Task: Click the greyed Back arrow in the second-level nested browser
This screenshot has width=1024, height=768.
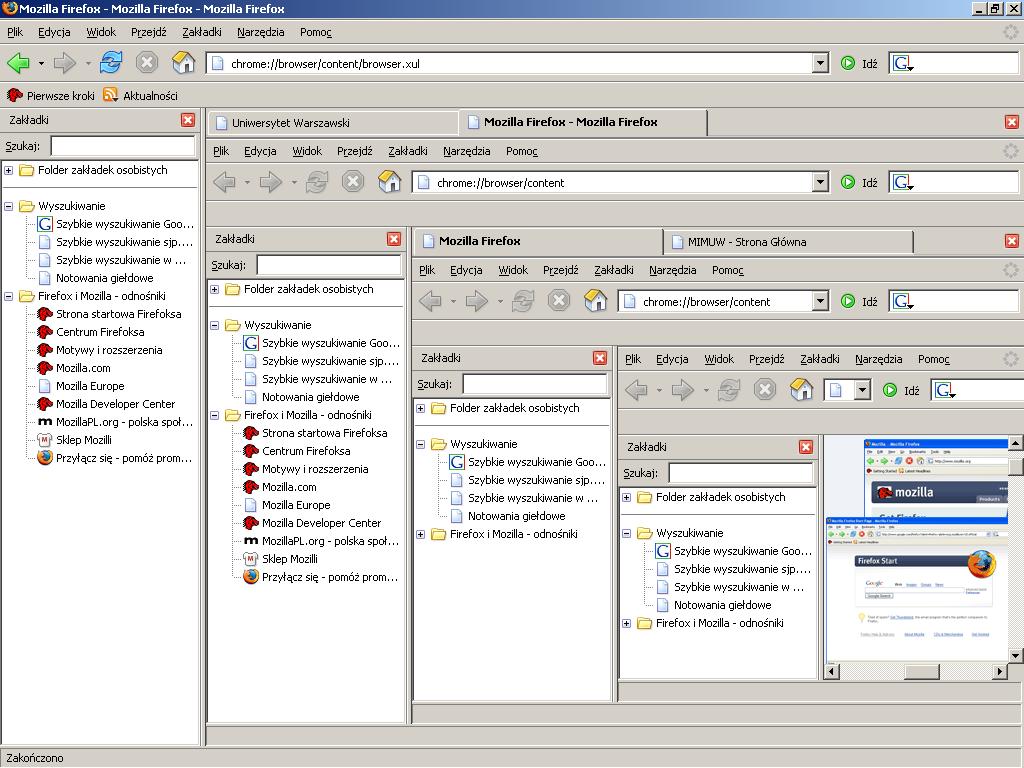Action: coord(225,182)
